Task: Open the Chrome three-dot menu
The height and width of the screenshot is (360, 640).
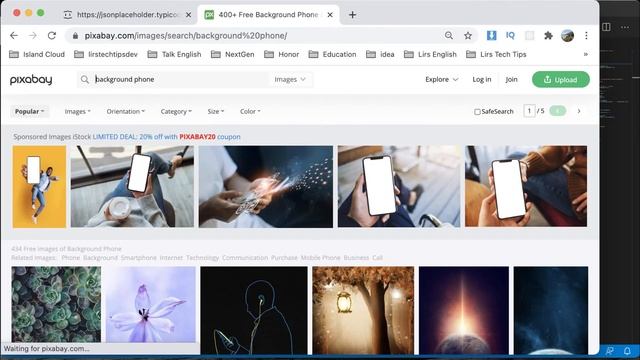Action: pos(586,36)
